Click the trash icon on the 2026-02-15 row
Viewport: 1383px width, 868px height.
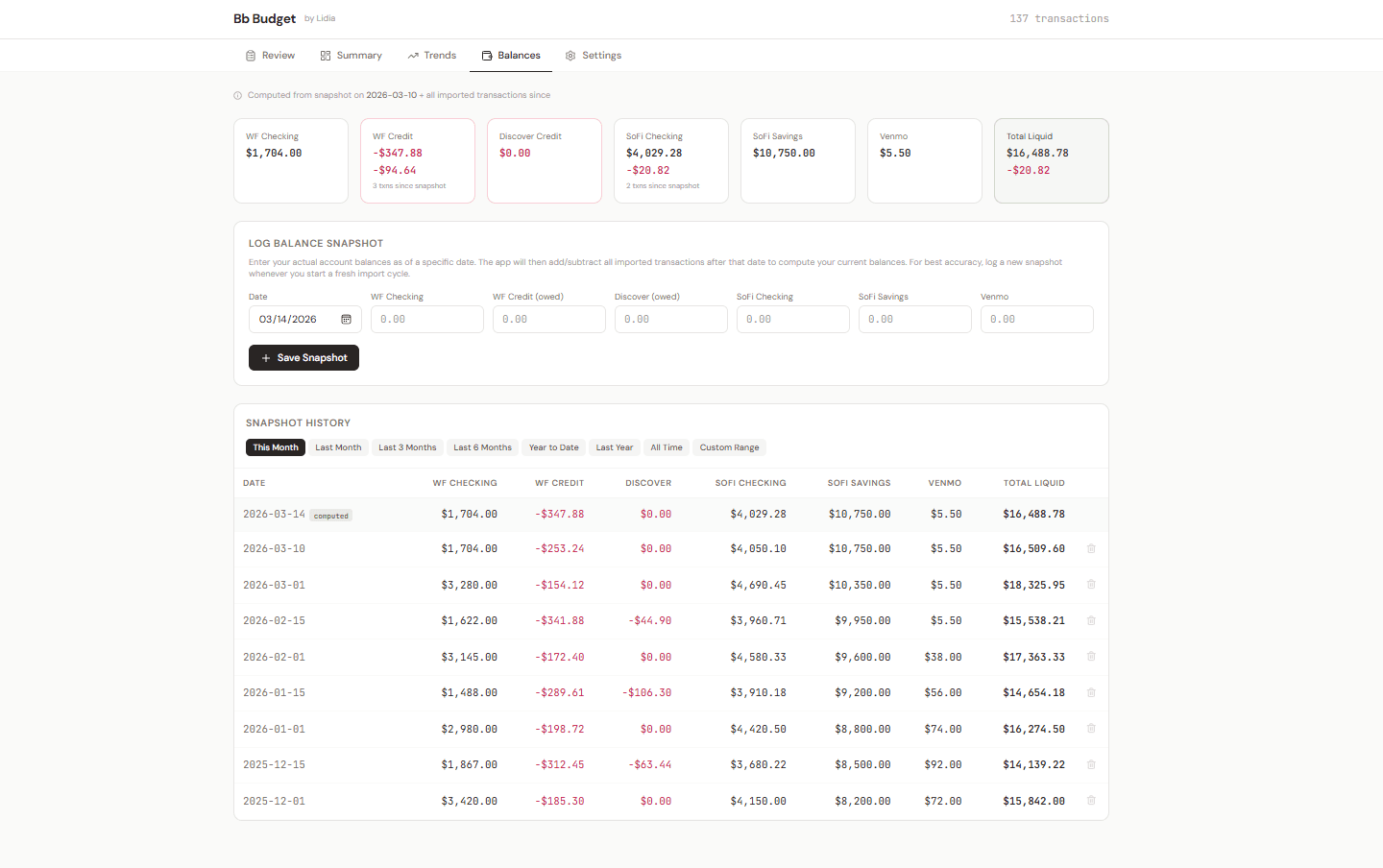click(1090, 620)
